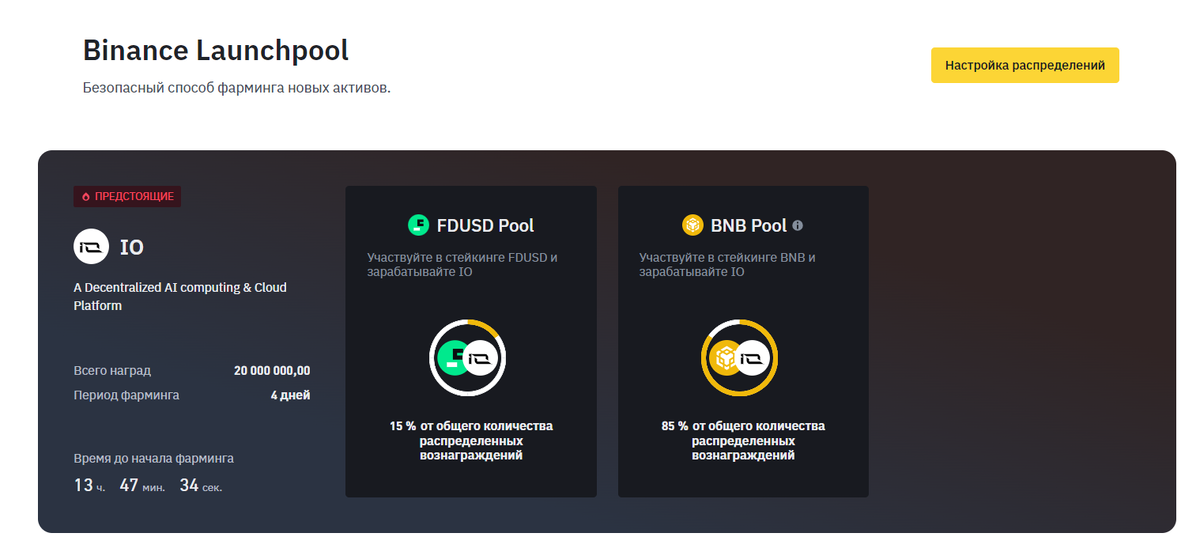Image resolution: width=1200 pixels, height=552 pixels.
Task: Click the 47 мин. countdown minutes value
Action: coord(142,486)
